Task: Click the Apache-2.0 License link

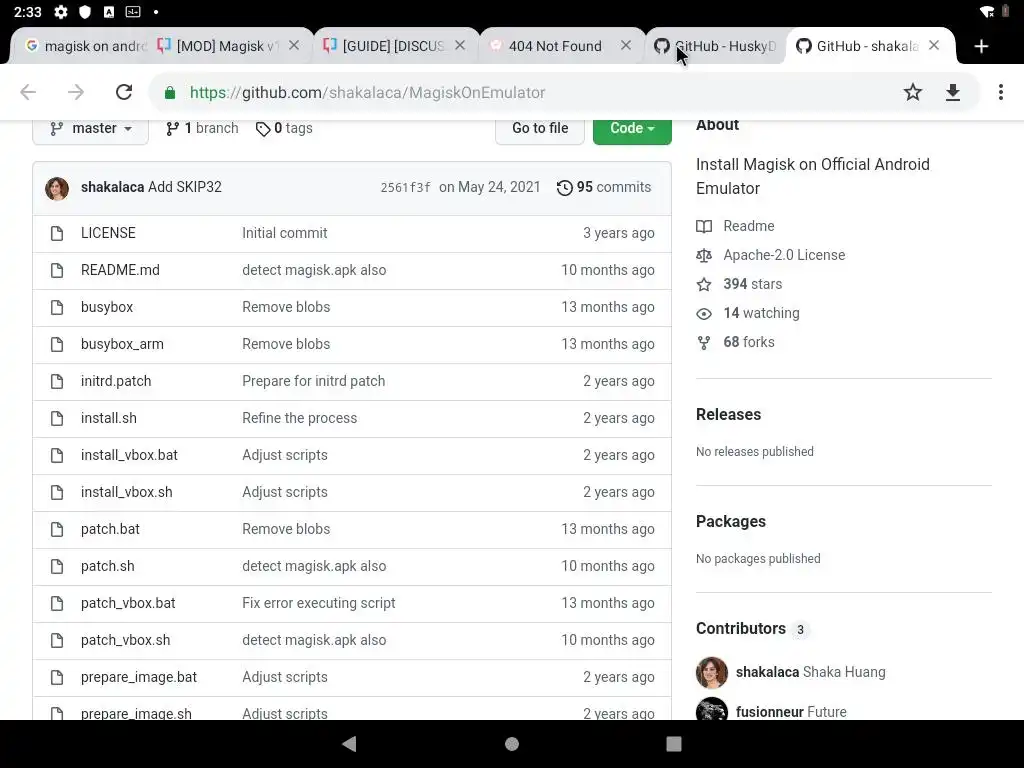Action: (784, 255)
